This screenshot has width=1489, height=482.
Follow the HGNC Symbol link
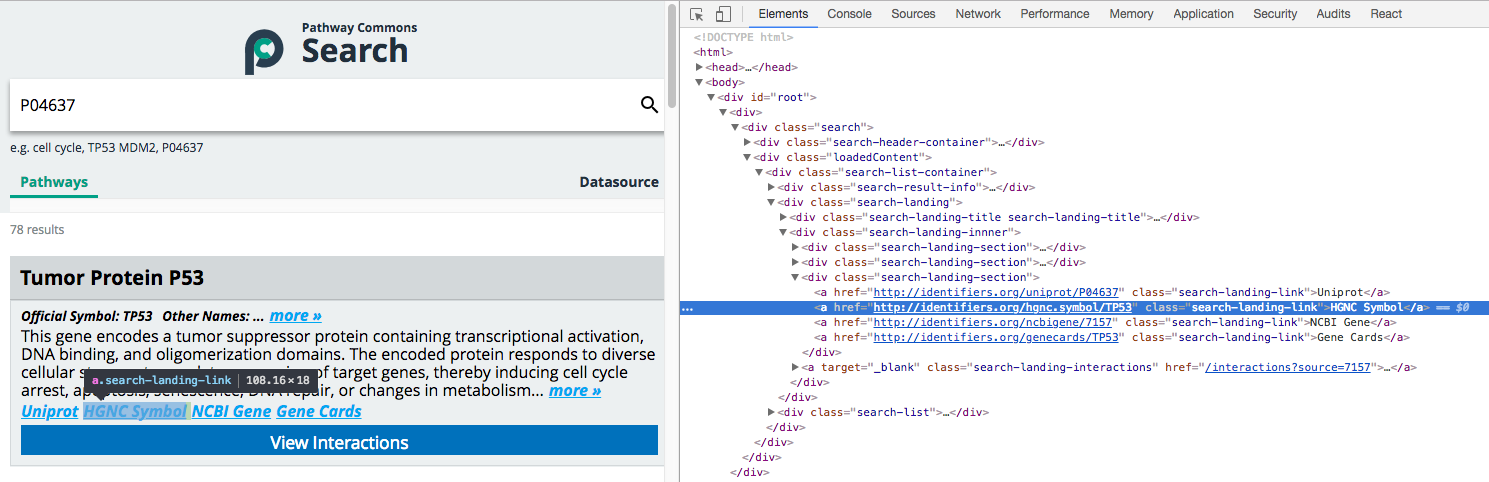click(135, 411)
